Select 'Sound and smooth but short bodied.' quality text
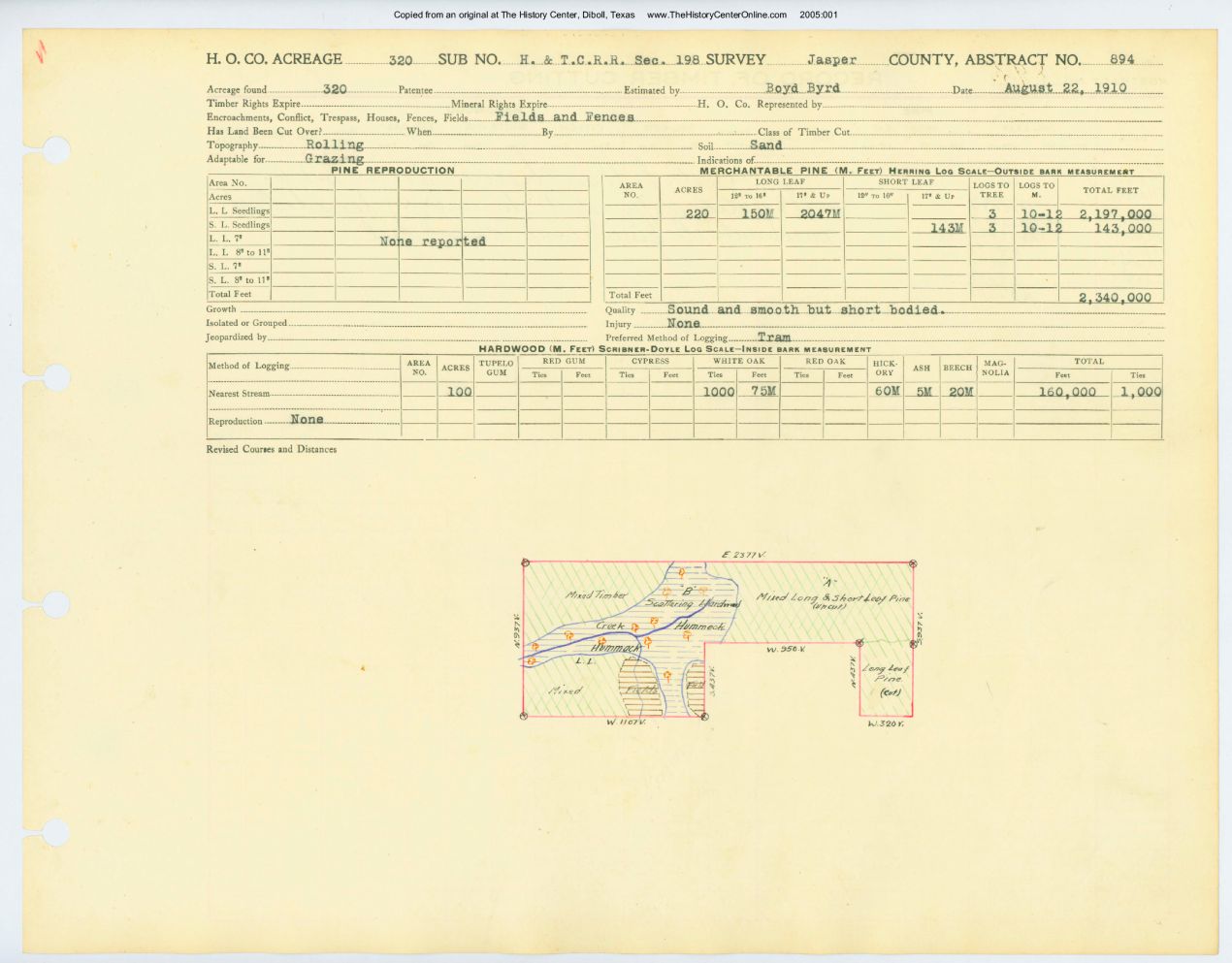Viewport: 1232px width, 963px height. pos(805,309)
